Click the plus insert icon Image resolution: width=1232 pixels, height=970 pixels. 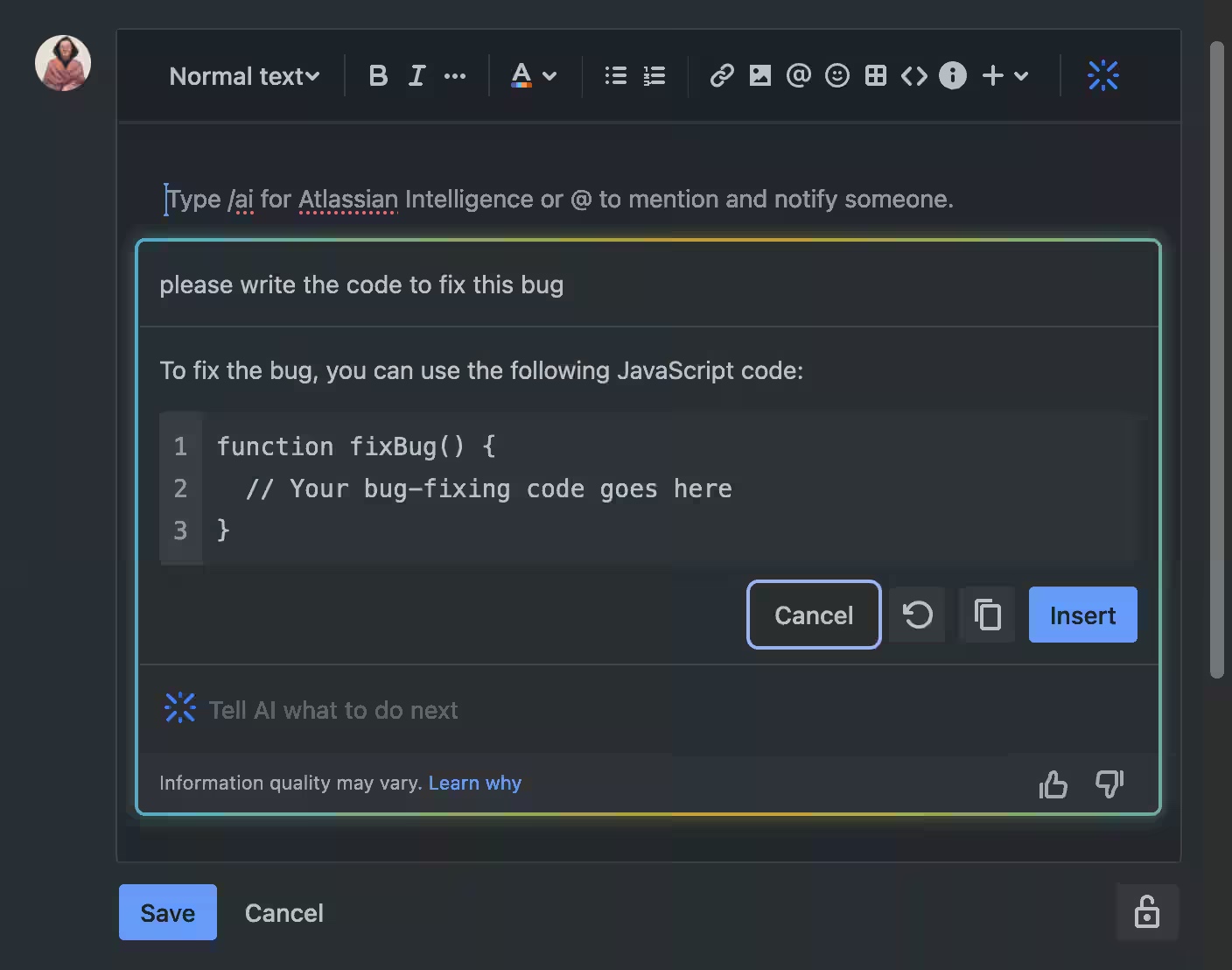(x=993, y=76)
